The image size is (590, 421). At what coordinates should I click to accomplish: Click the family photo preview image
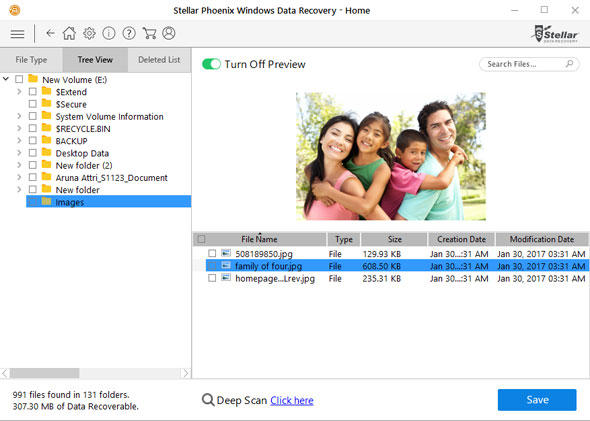(x=391, y=156)
